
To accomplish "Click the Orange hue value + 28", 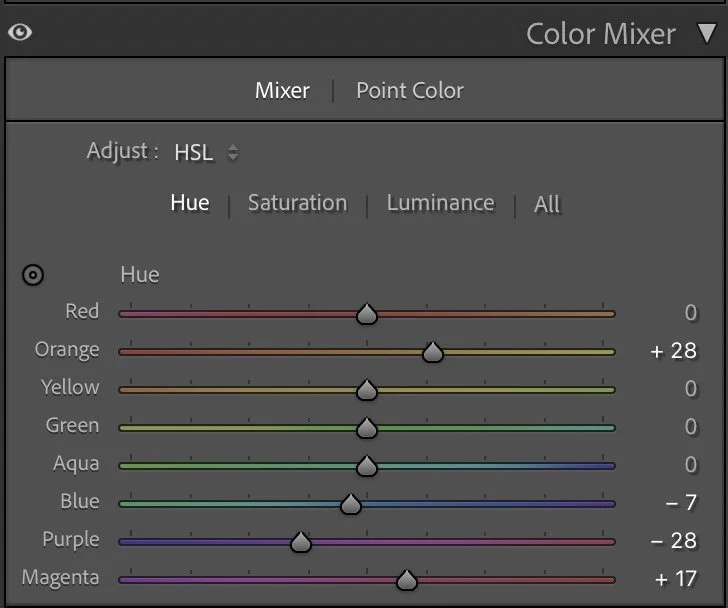I will pyautogui.click(x=674, y=351).
